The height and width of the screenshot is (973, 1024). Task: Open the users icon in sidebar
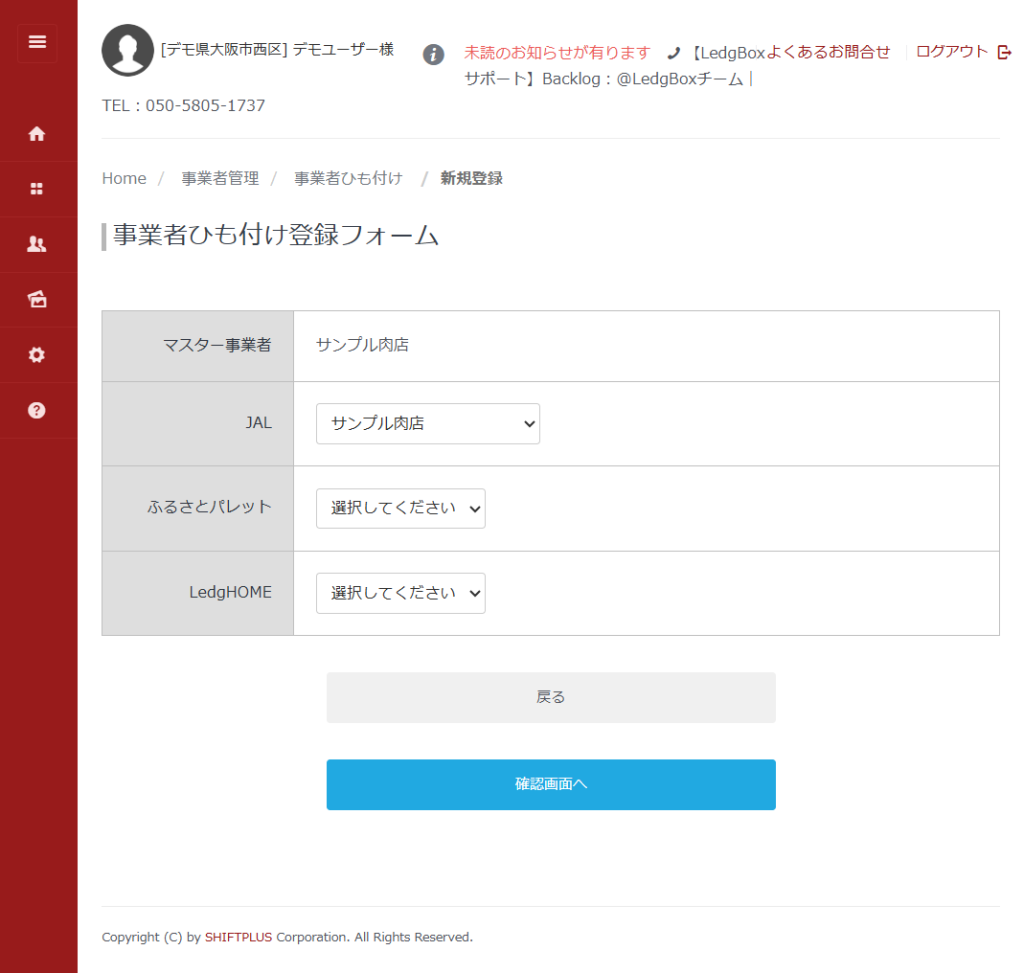[37, 244]
